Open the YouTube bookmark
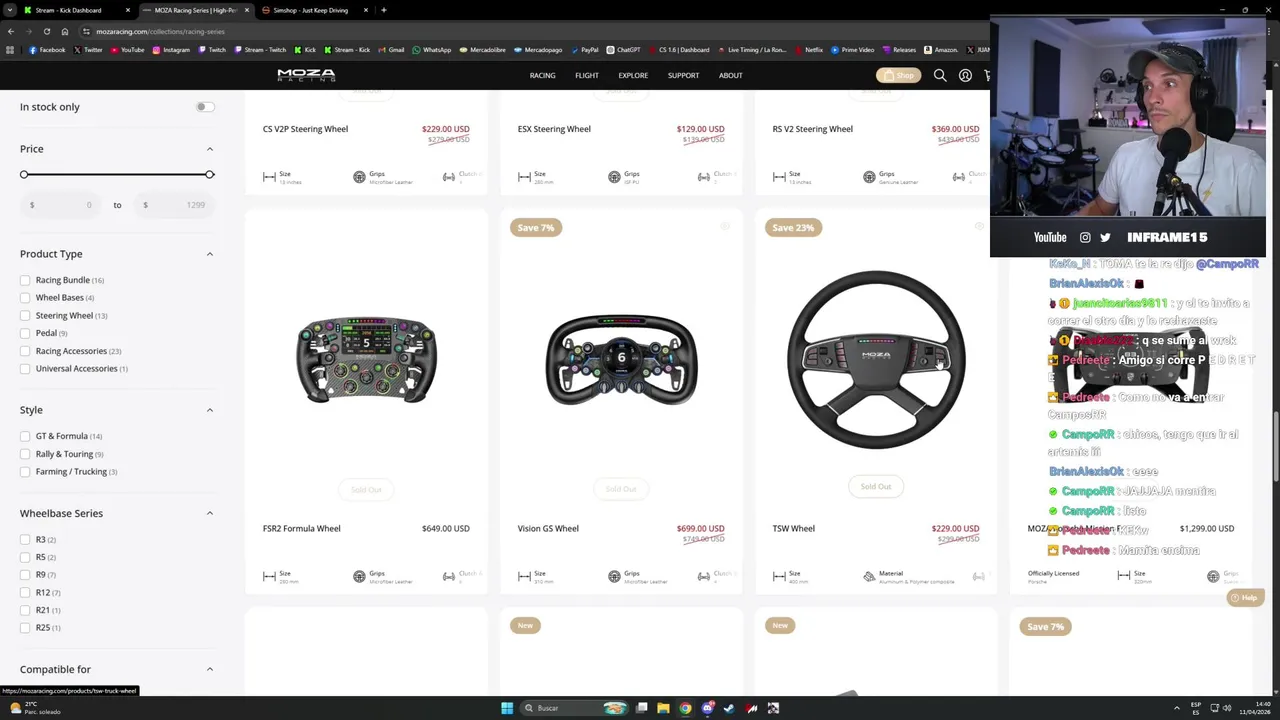Image resolution: width=1280 pixels, height=720 pixels. pos(127,49)
